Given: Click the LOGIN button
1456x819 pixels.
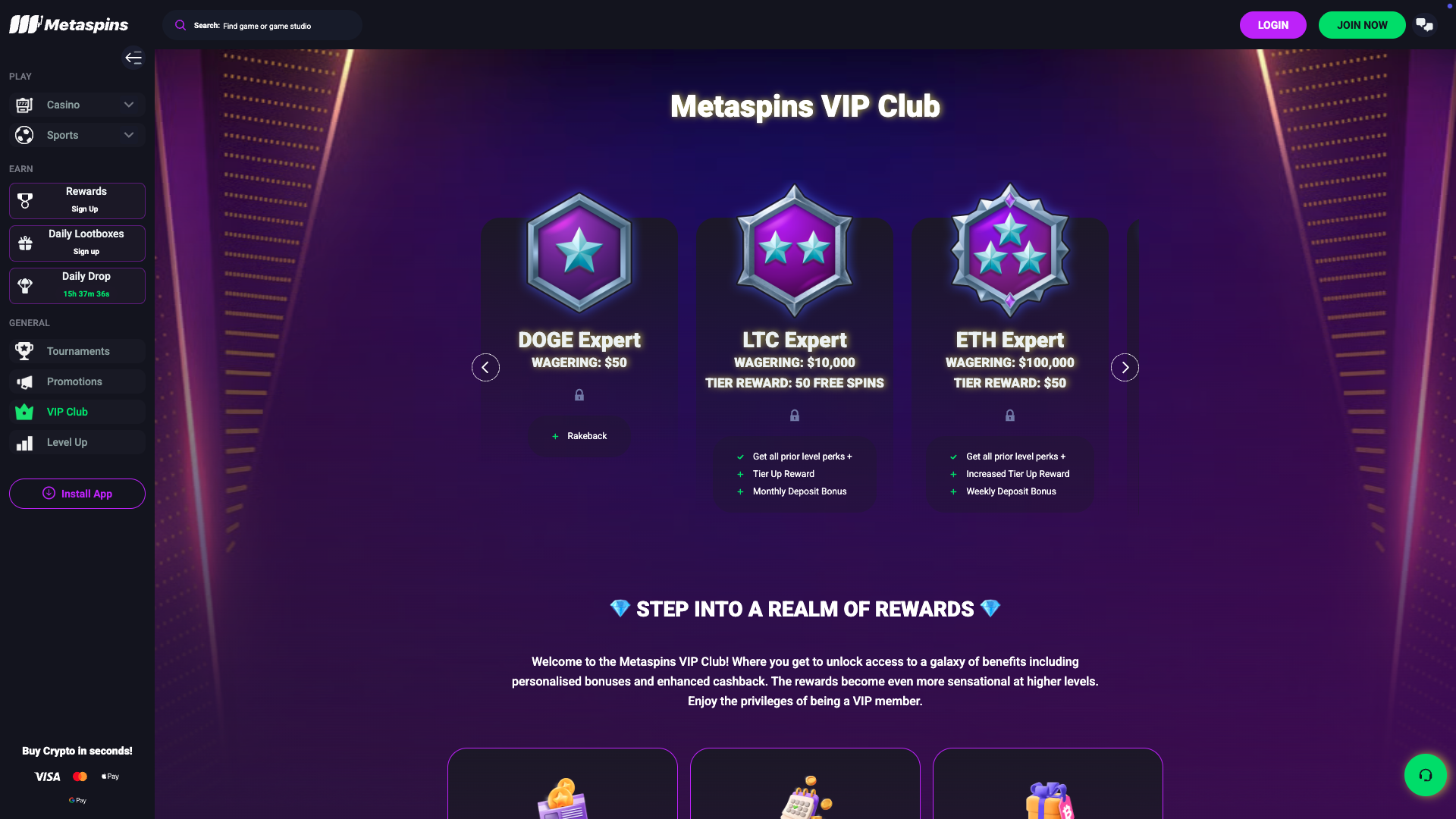Looking at the screenshot, I should [x=1272, y=25].
